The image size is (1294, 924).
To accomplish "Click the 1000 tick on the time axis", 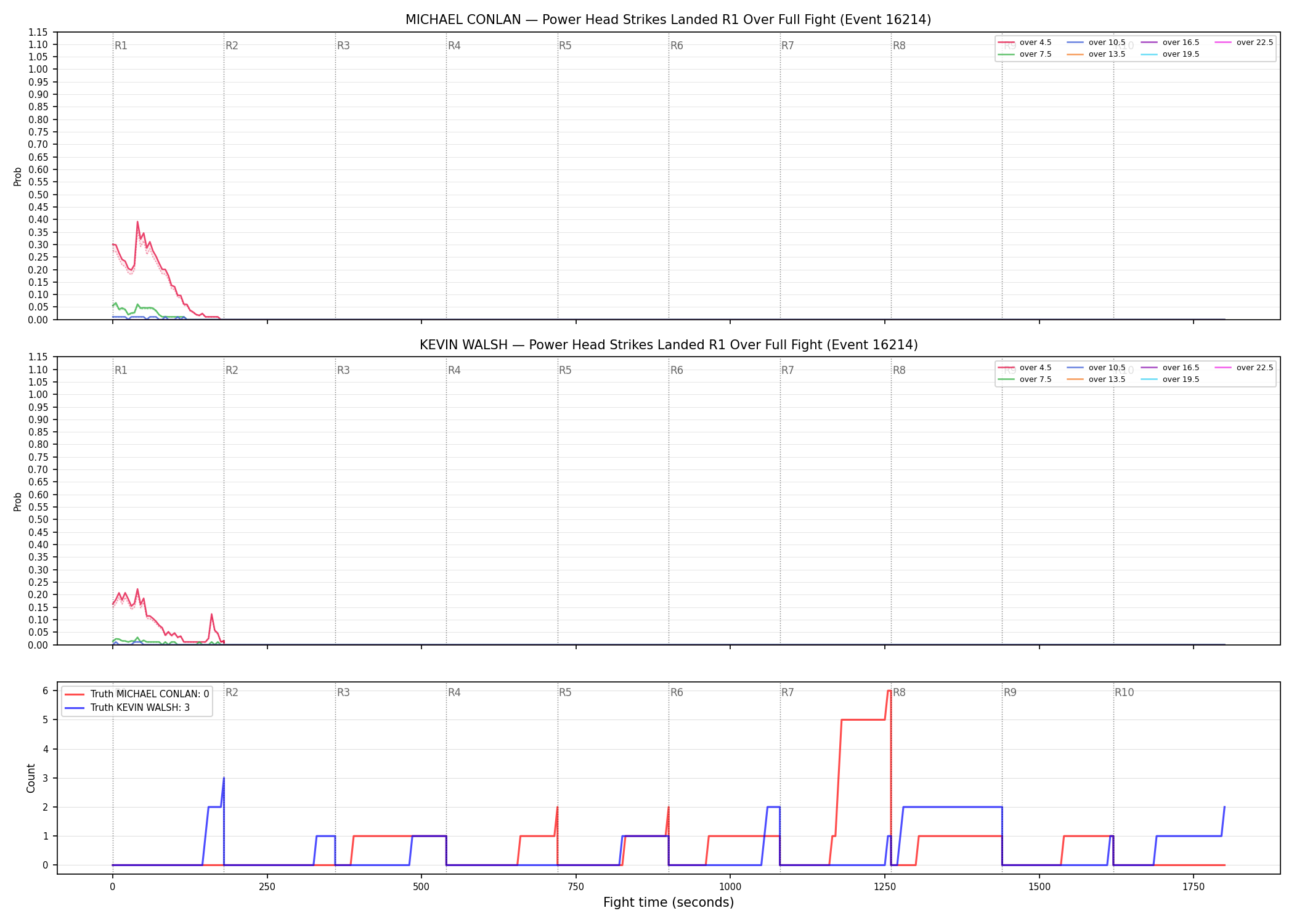I will point(730,886).
